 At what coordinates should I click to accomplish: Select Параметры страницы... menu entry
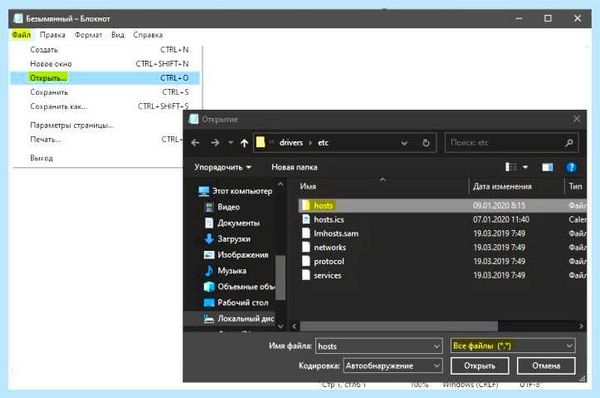tap(96, 125)
